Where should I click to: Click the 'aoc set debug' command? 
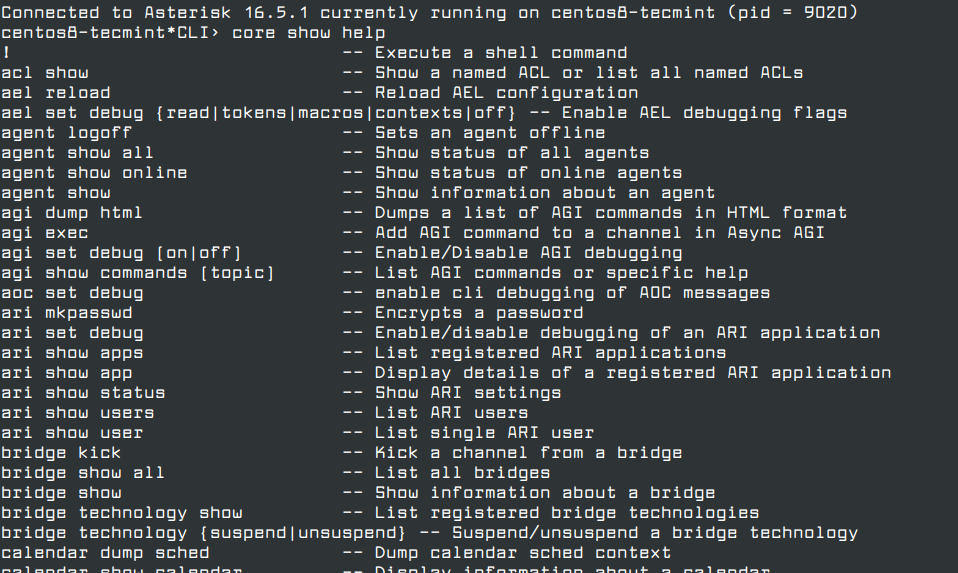(x=72, y=292)
